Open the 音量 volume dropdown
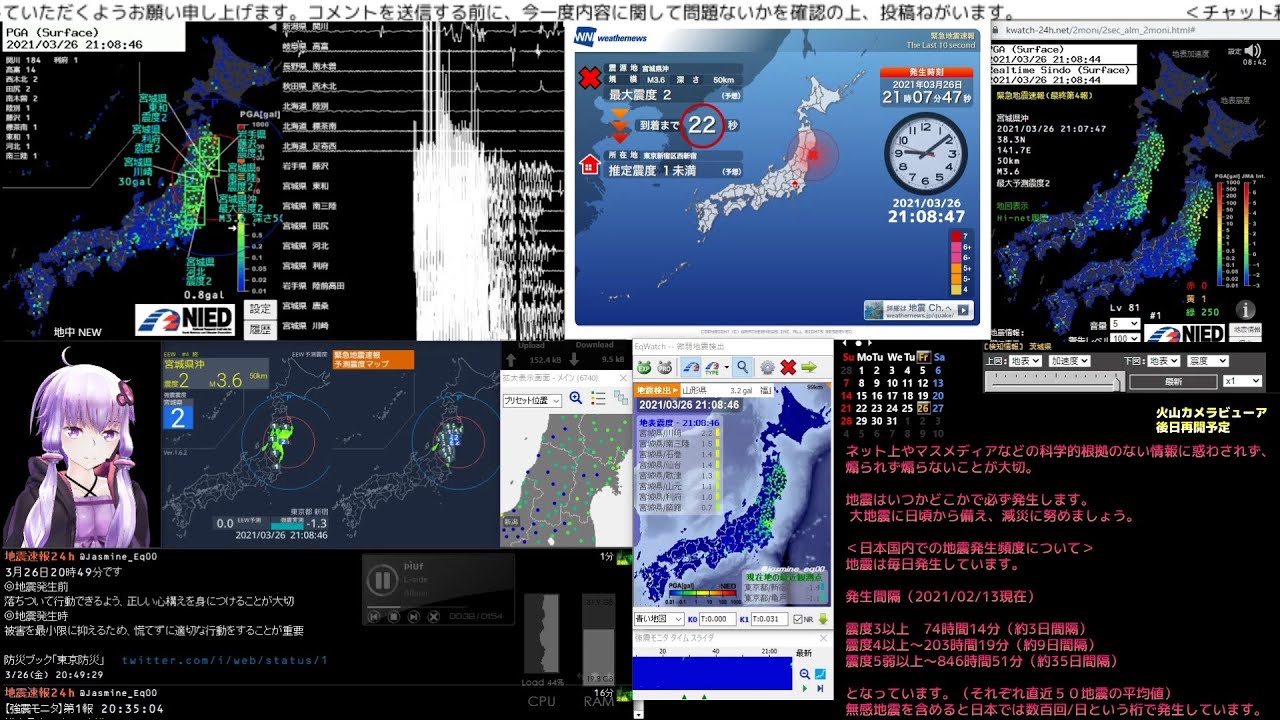 pyautogui.click(x=1124, y=324)
